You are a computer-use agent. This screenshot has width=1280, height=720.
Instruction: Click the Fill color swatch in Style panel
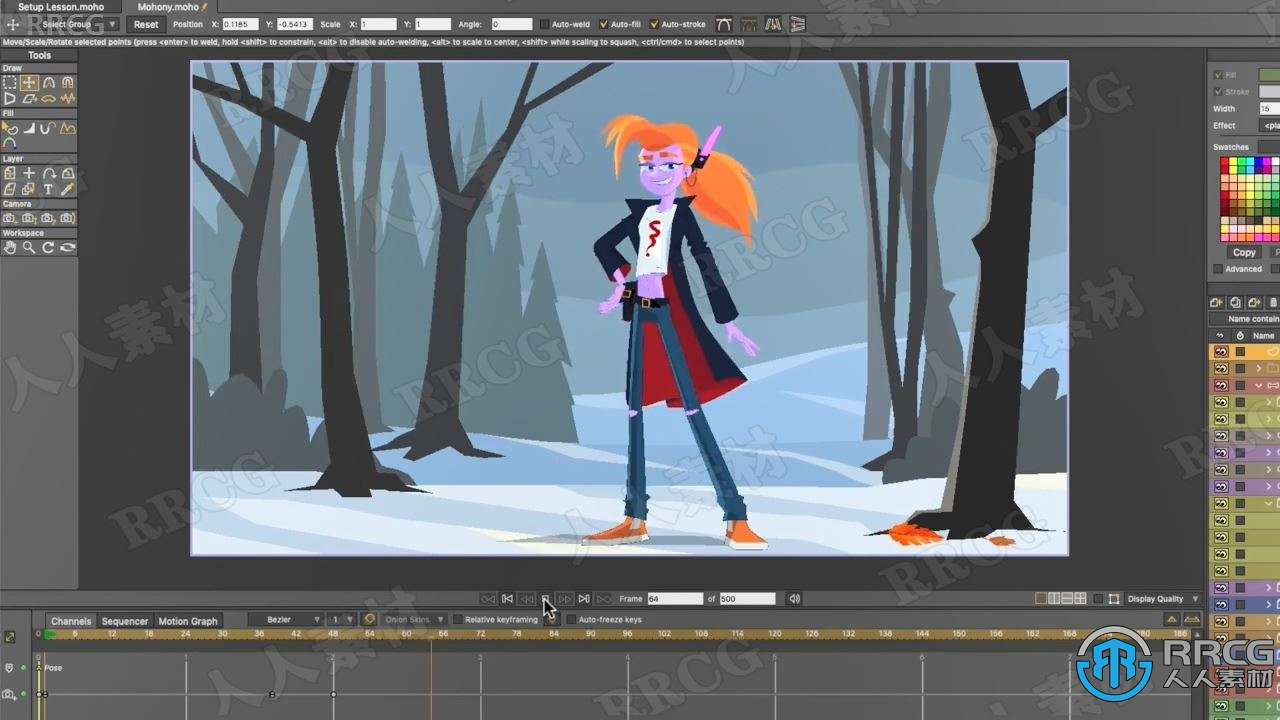point(1269,75)
